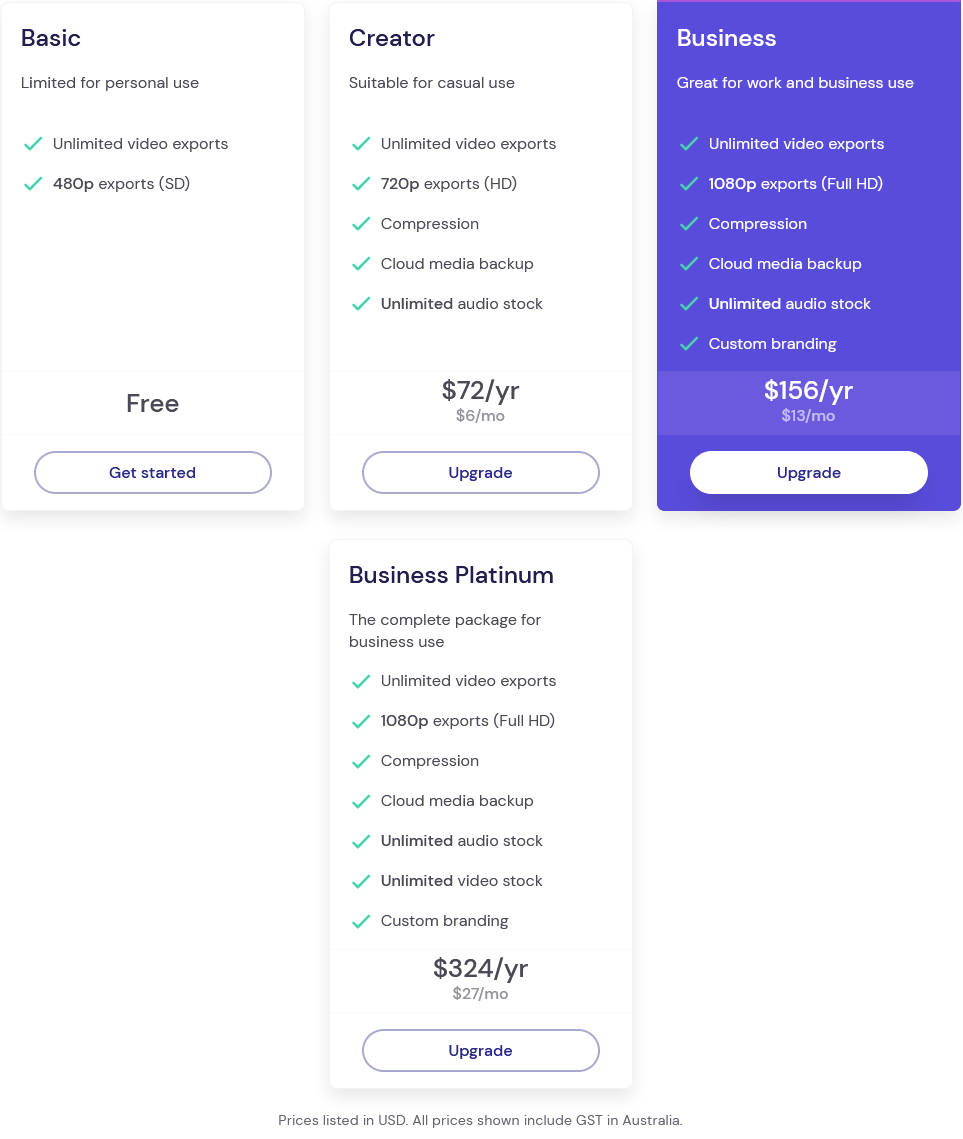This screenshot has height=1139, width=963.
Task: Click the checkmark next to Compression in Creator
Action: 361,224
